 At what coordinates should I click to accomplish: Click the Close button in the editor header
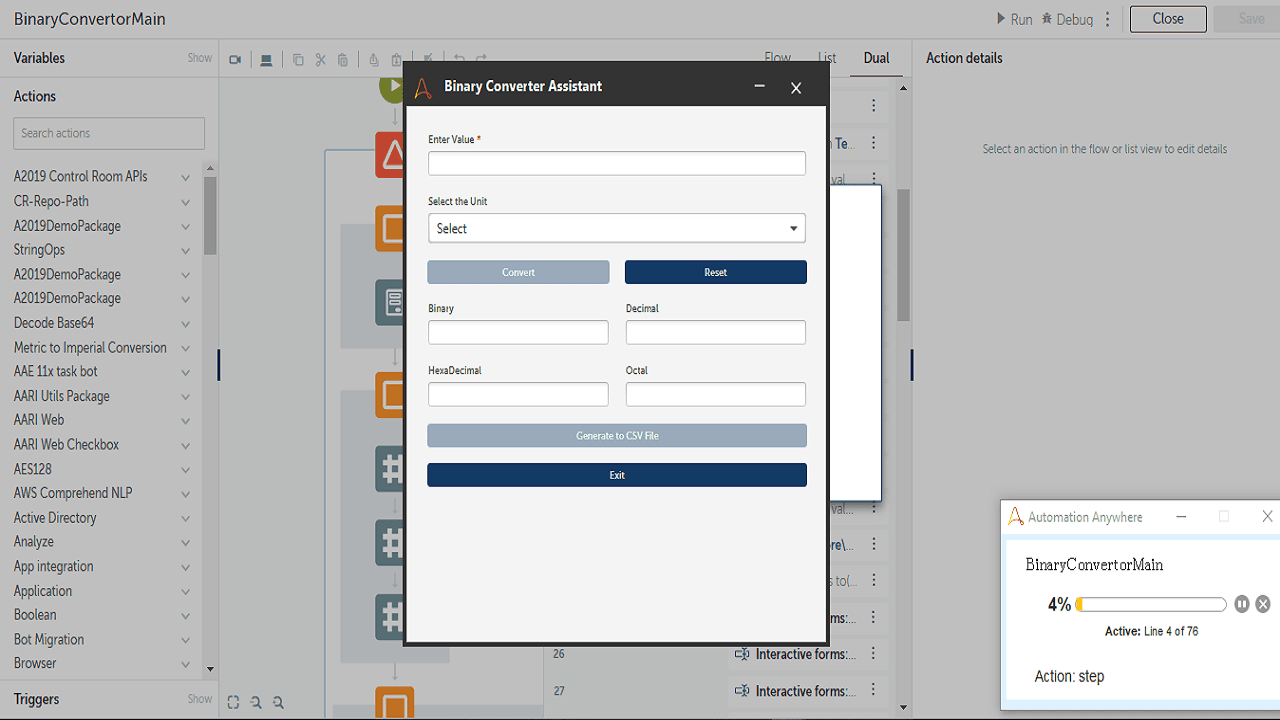[x=1168, y=19]
